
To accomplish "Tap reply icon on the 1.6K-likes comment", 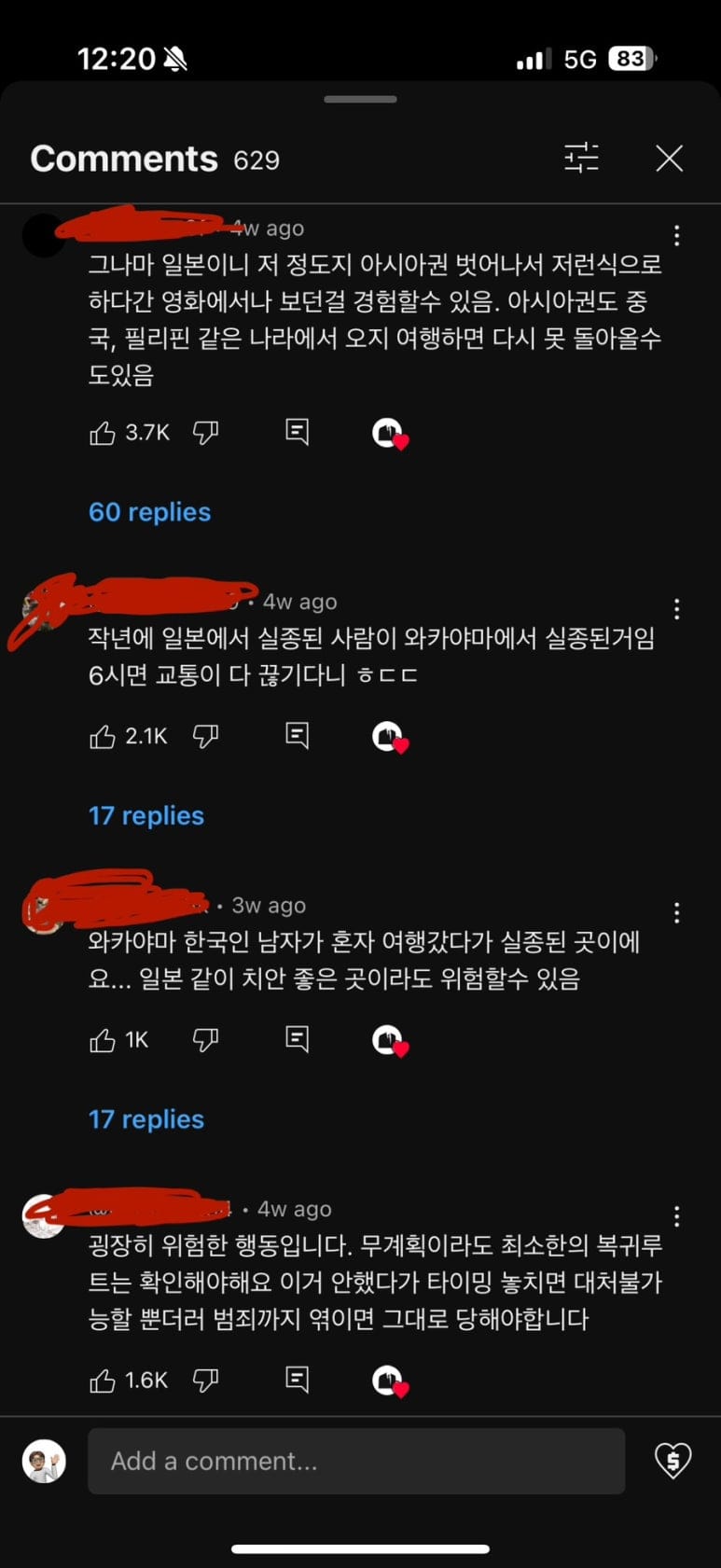I will 297,1380.
